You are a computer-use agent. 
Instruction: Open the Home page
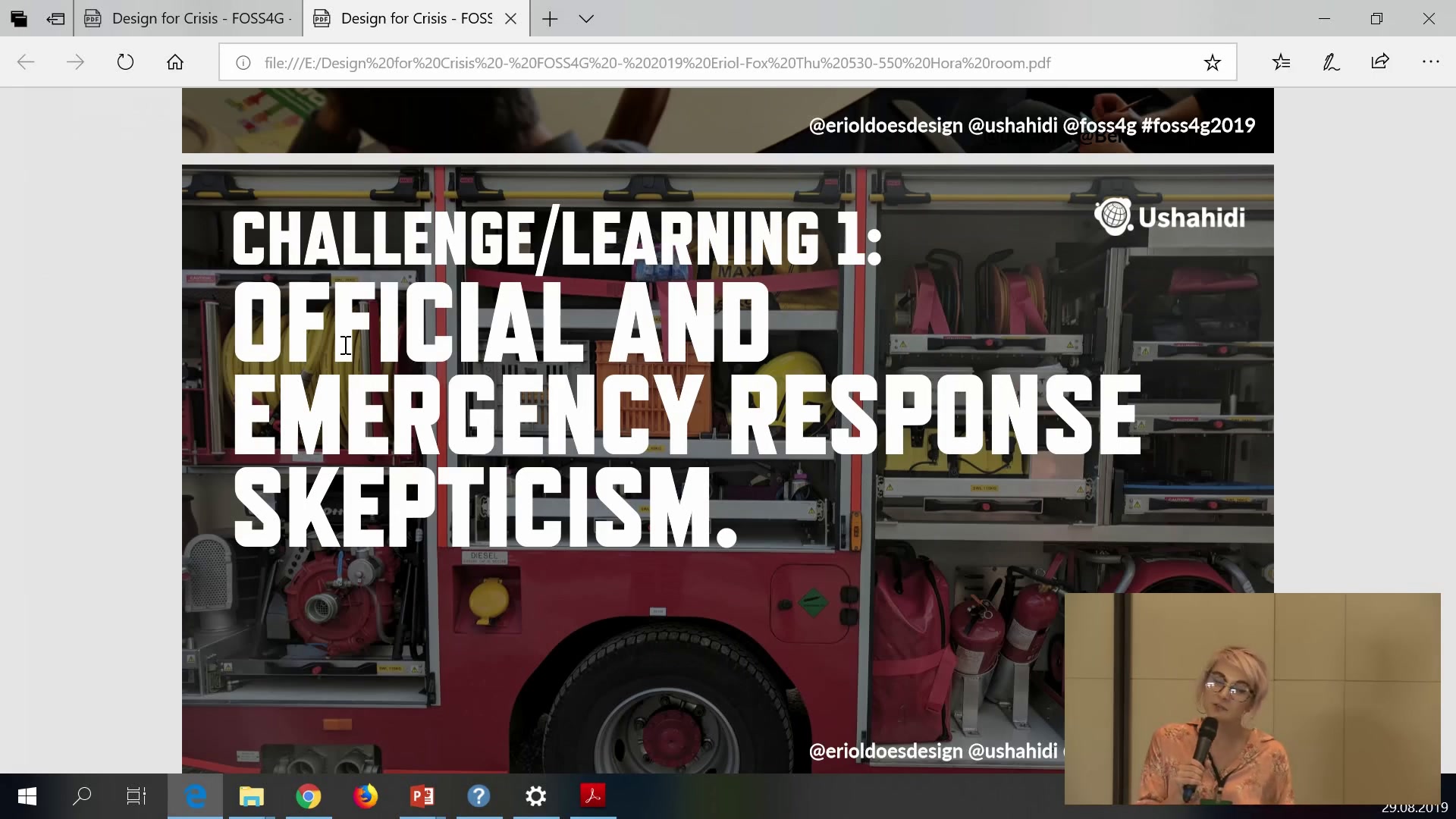[175, 62]
